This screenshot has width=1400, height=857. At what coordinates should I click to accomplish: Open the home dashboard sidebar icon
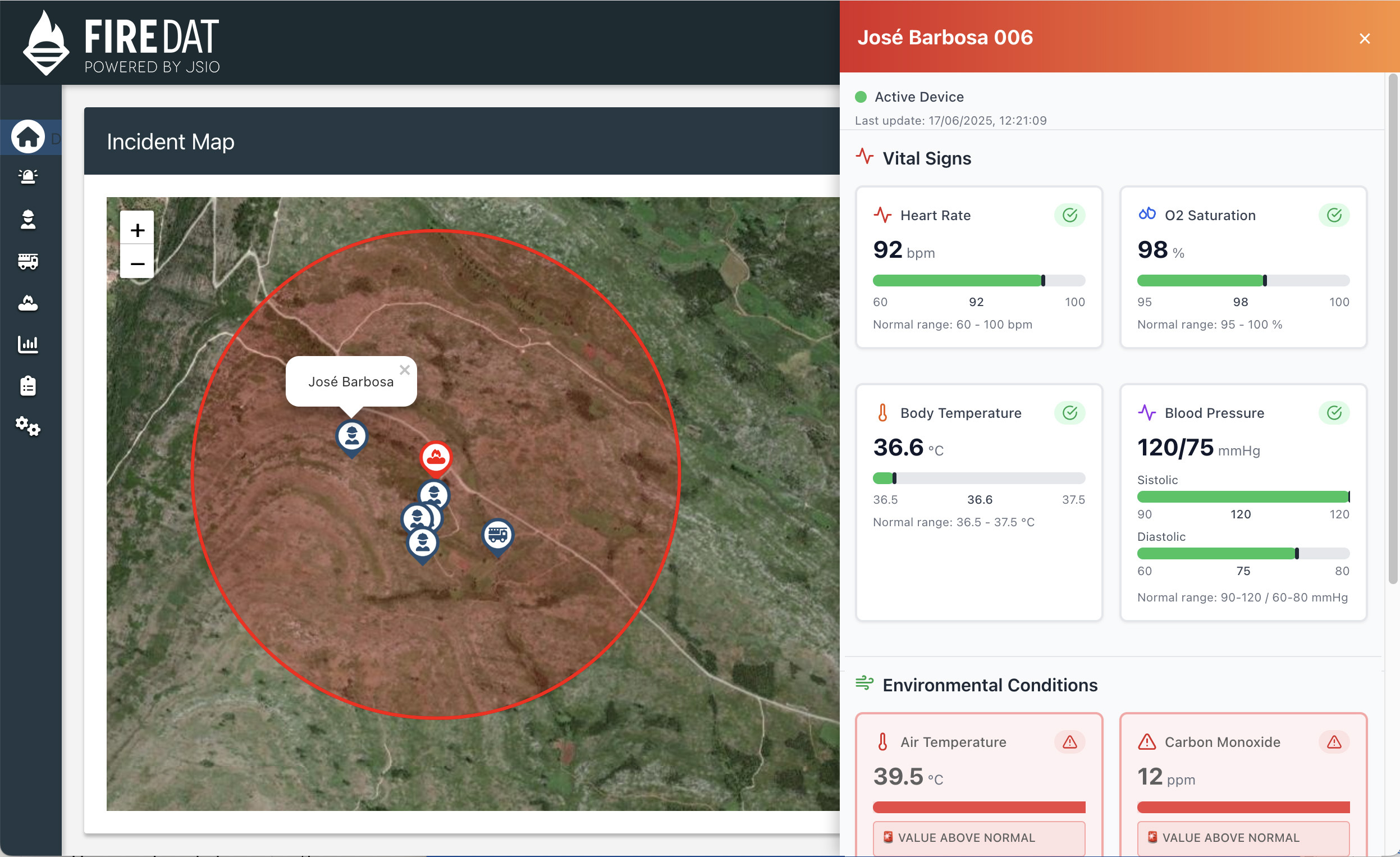coord(28,136)
